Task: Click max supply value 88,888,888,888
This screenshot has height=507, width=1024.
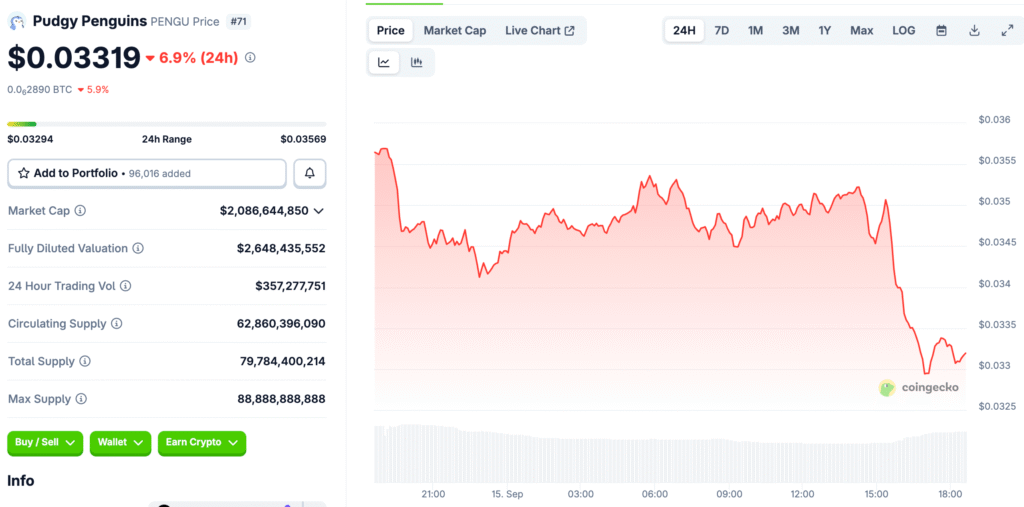Action: (283, 399)
